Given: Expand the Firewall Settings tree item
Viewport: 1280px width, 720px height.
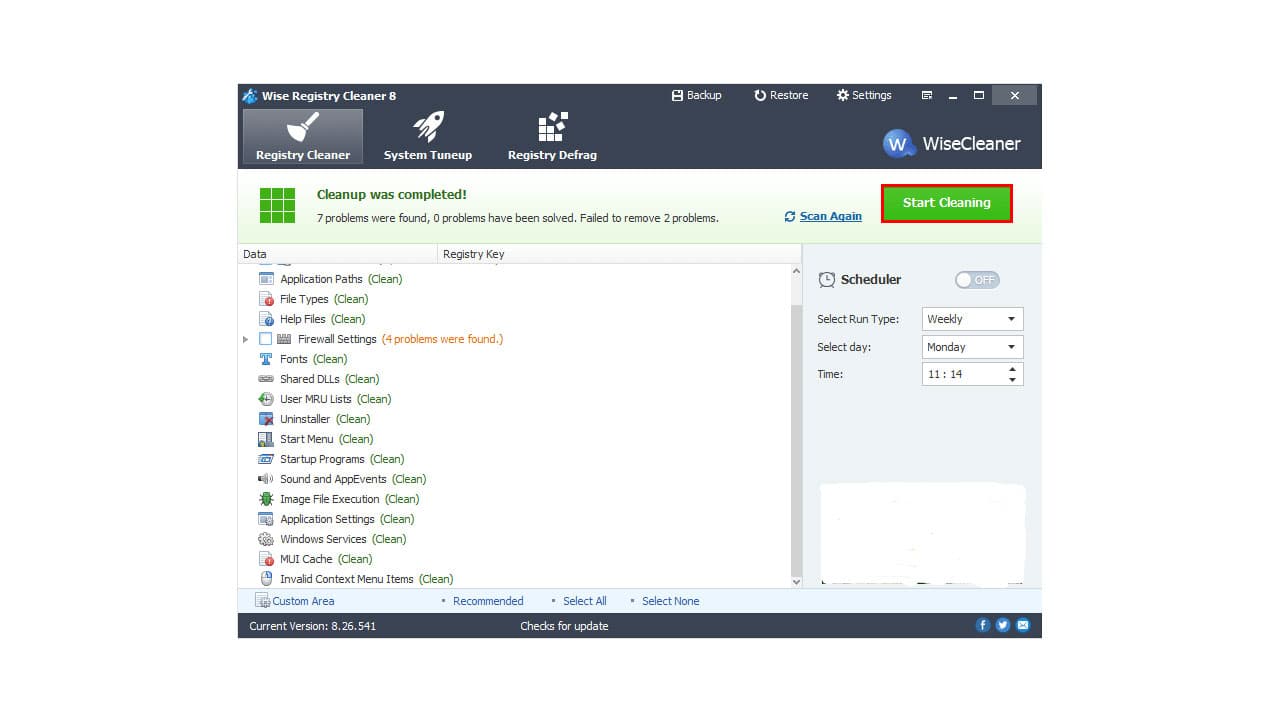Looking at the screenshot, I should (x=246, y=339).
